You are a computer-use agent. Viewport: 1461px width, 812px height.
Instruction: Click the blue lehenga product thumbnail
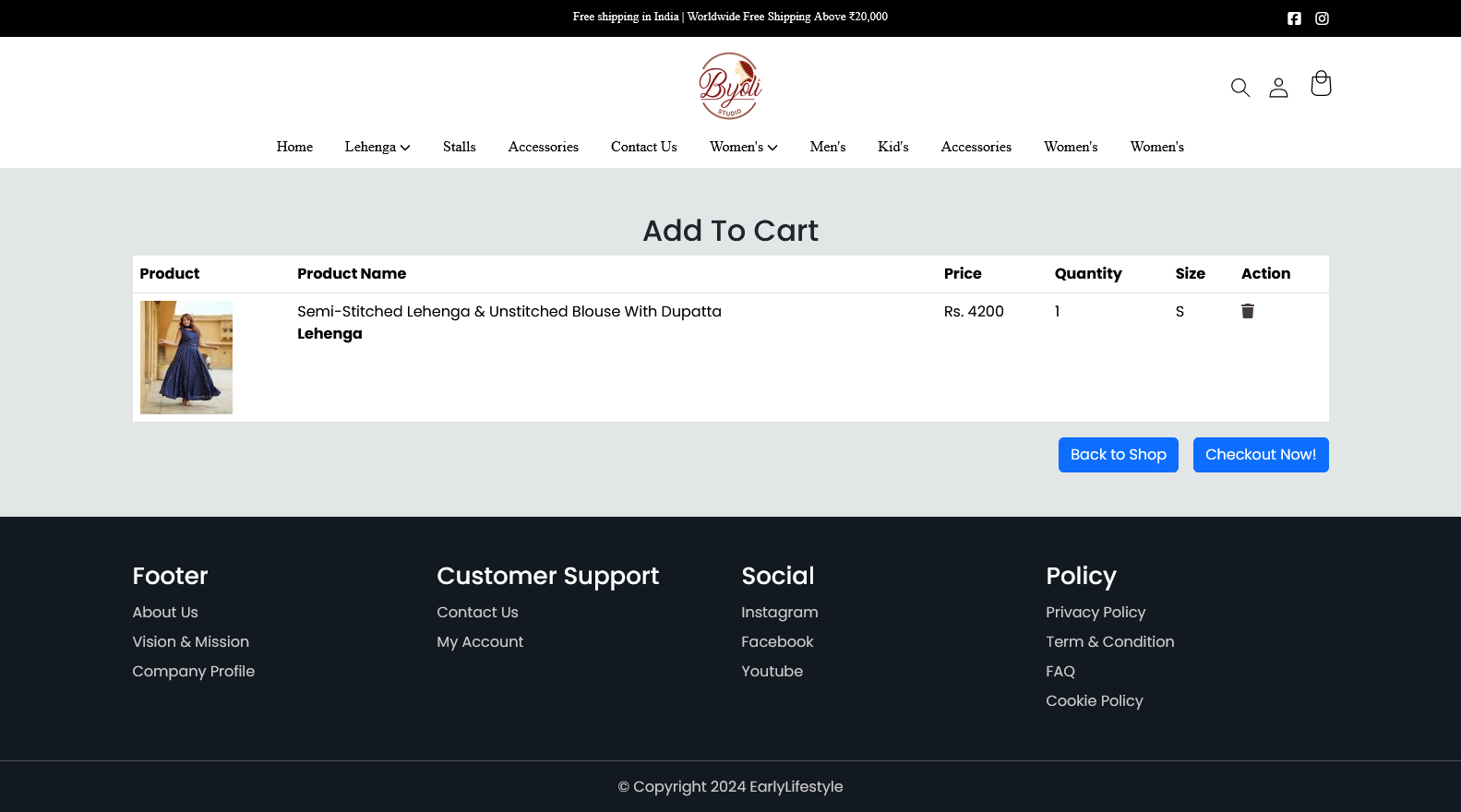186,357
